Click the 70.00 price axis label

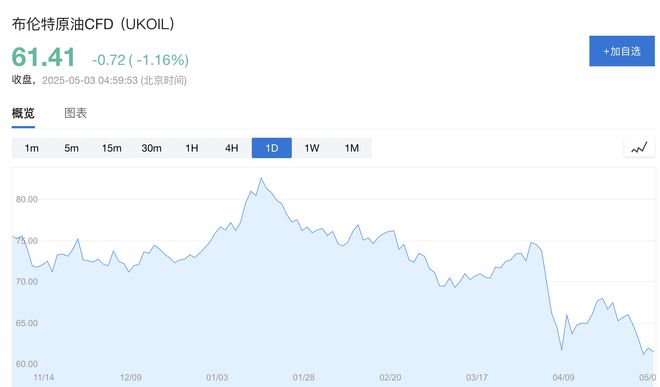(x=27, y=281)
